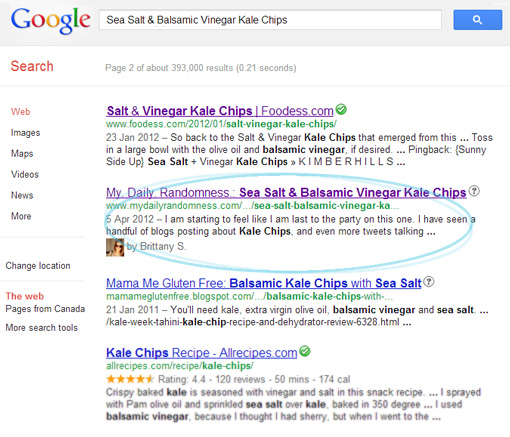The width and height of the screenshot is (510, 437).
Task: Click the Google logo
Action: 50,21
